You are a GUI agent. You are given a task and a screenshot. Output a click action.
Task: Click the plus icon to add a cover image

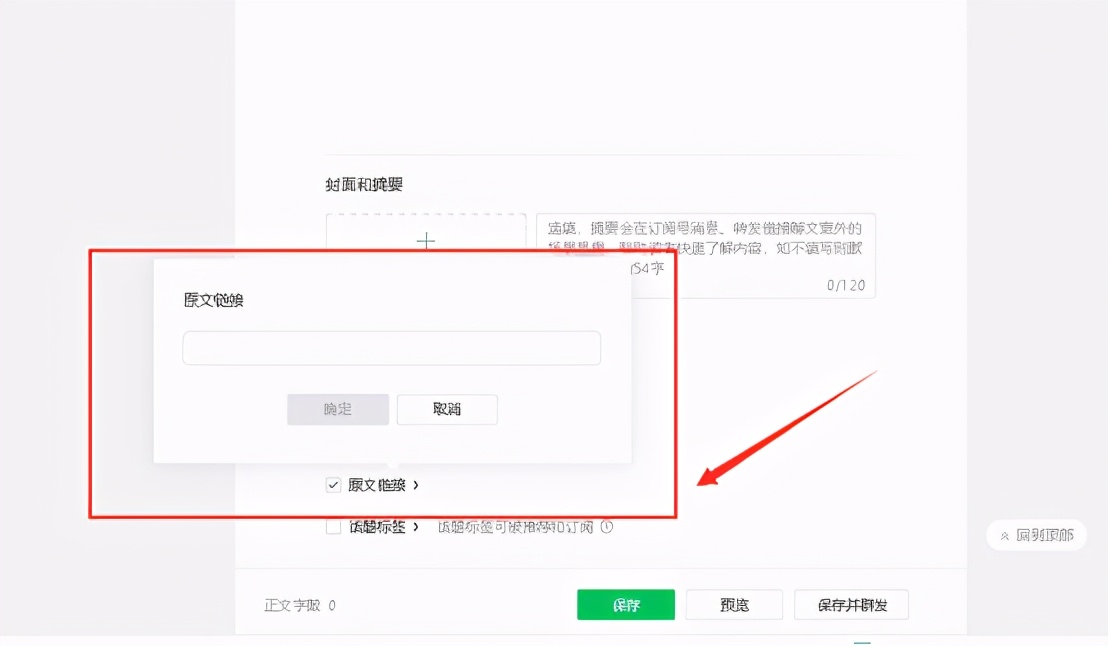[426, 241]
